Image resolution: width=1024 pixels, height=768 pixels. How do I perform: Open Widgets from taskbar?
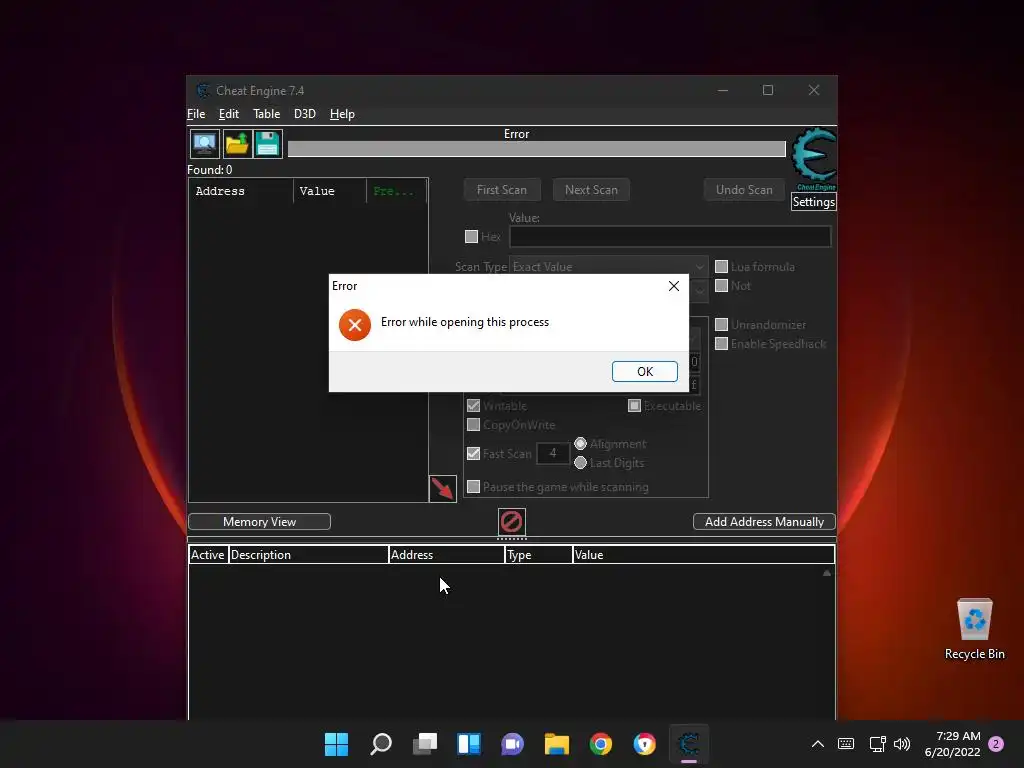[x=469, y=744]
